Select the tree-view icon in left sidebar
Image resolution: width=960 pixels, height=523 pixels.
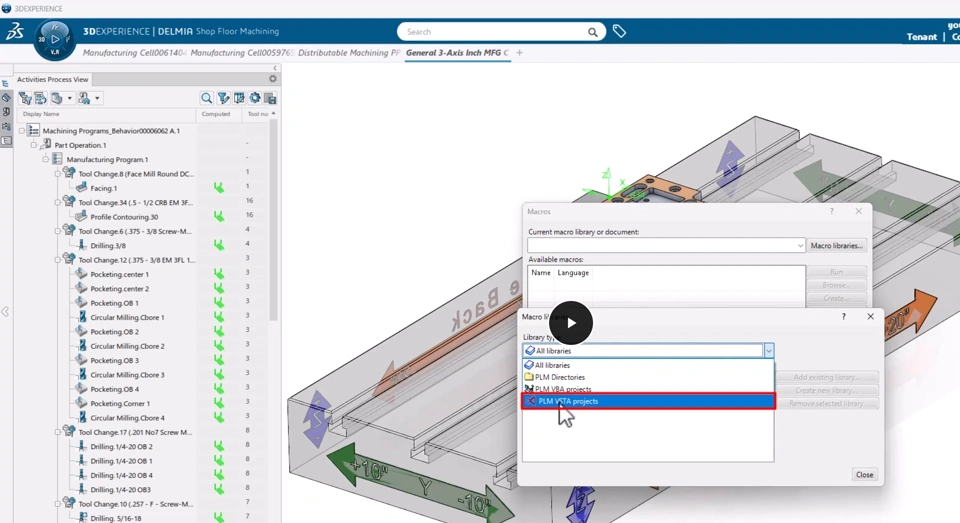pyautogui.click(x=6, y=84)
